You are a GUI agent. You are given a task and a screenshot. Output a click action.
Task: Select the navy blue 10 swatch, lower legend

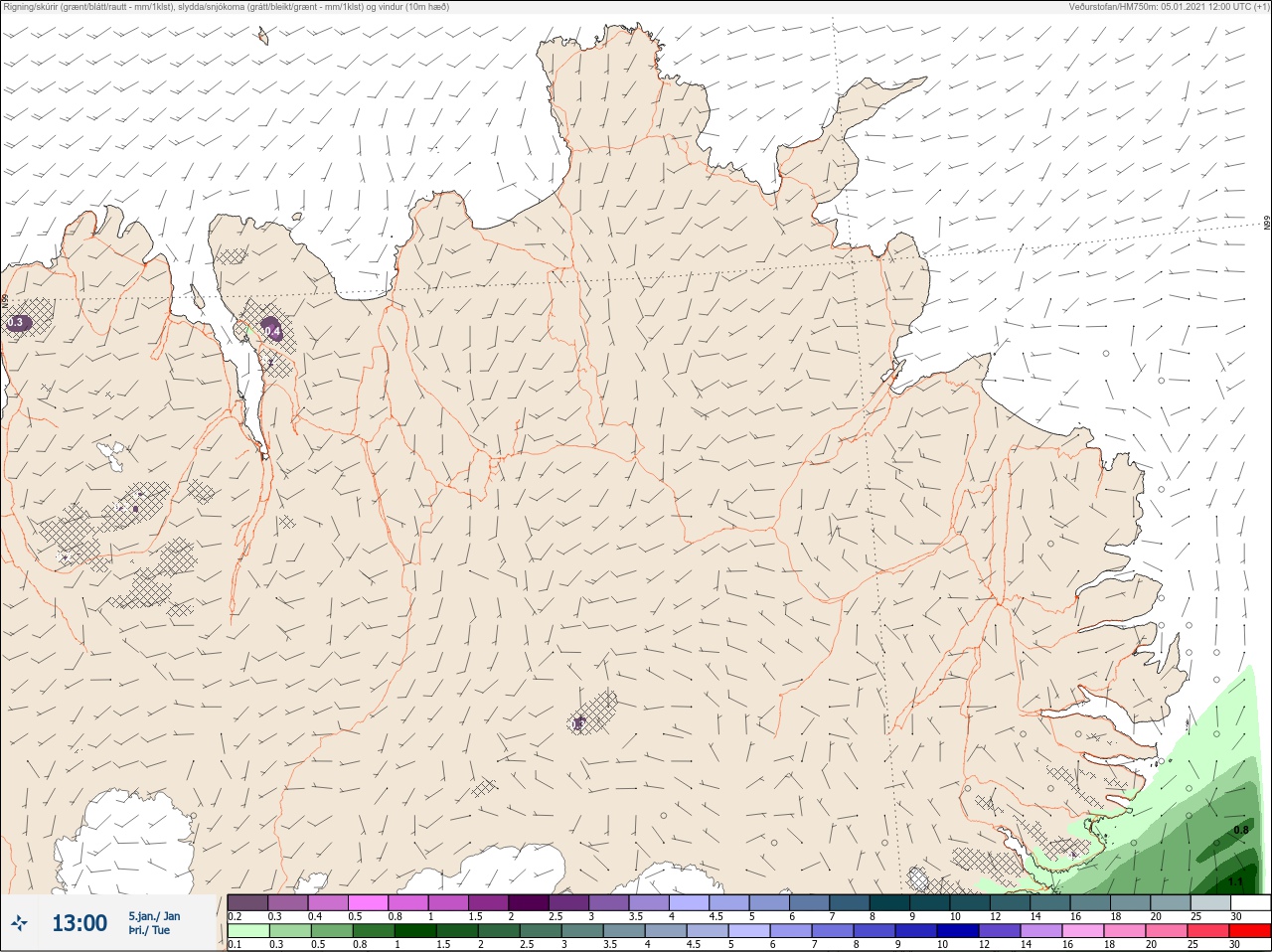(x=958, y=931)
